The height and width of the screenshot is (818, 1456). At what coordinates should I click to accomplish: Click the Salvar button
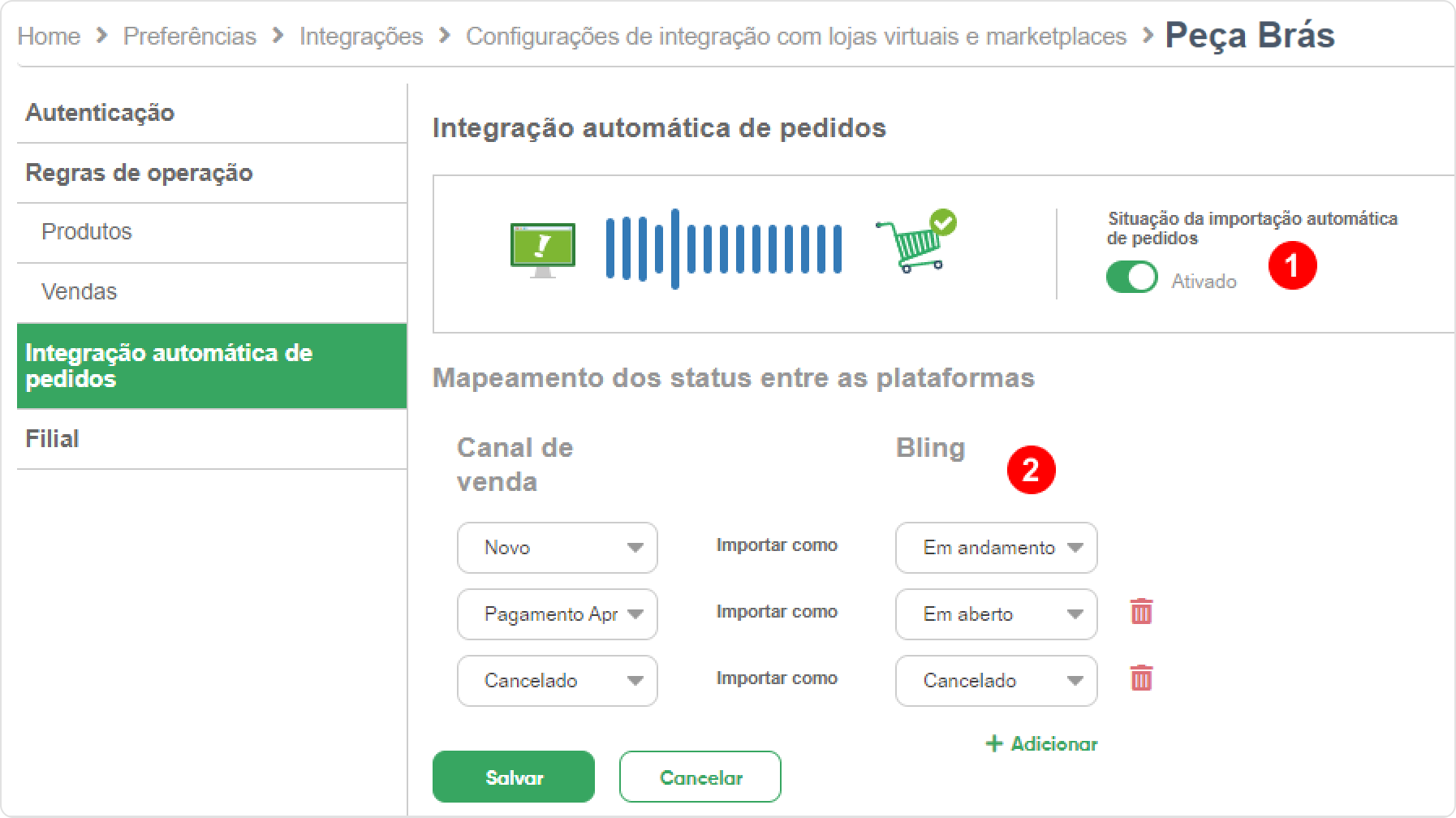pos(514,777)
